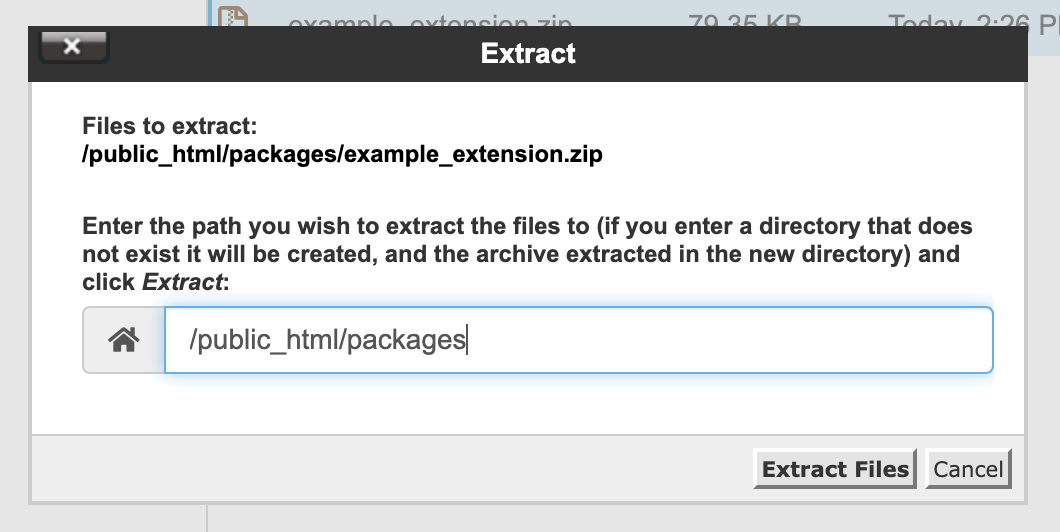Click the Today 2:26 PM modified date cell
The image size is (1060, 532).
973,20
